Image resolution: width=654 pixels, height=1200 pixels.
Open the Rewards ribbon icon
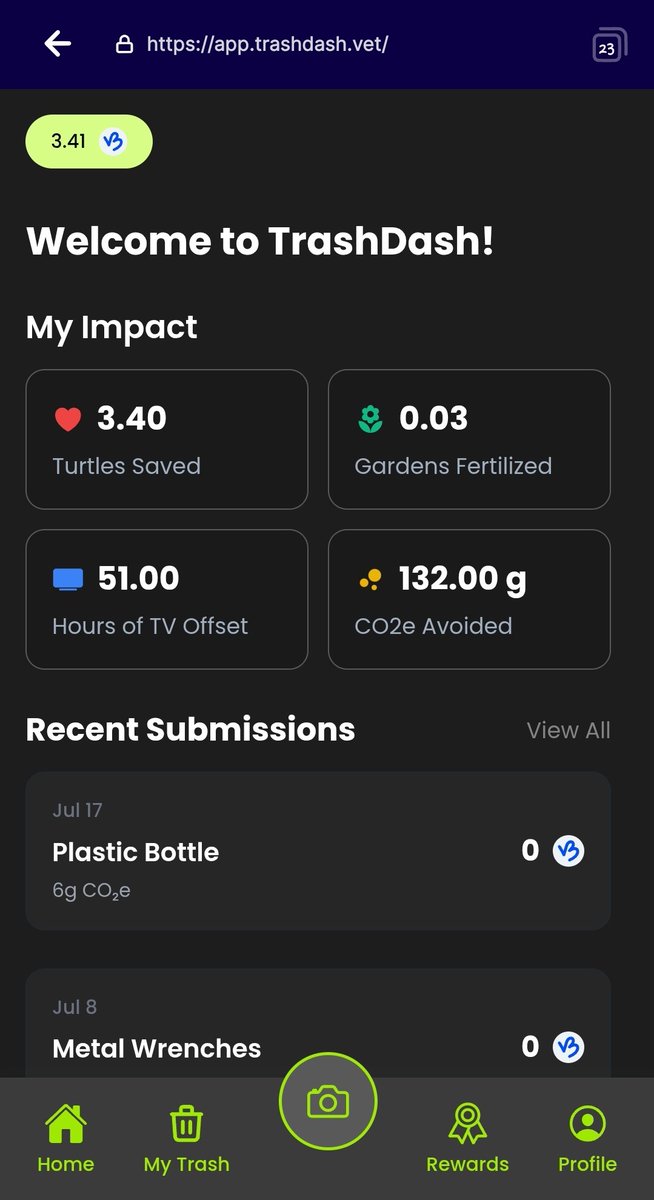coord(467,1138)
